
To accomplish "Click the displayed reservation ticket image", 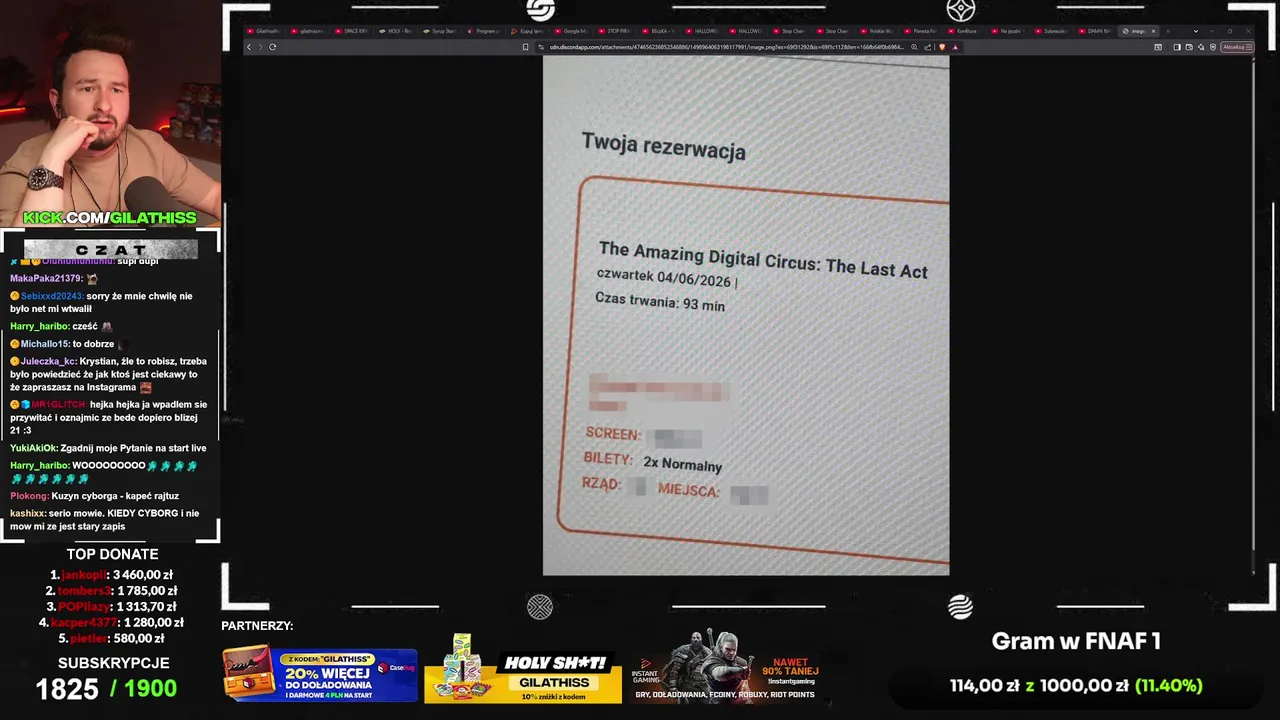I will tap(746, 315).
